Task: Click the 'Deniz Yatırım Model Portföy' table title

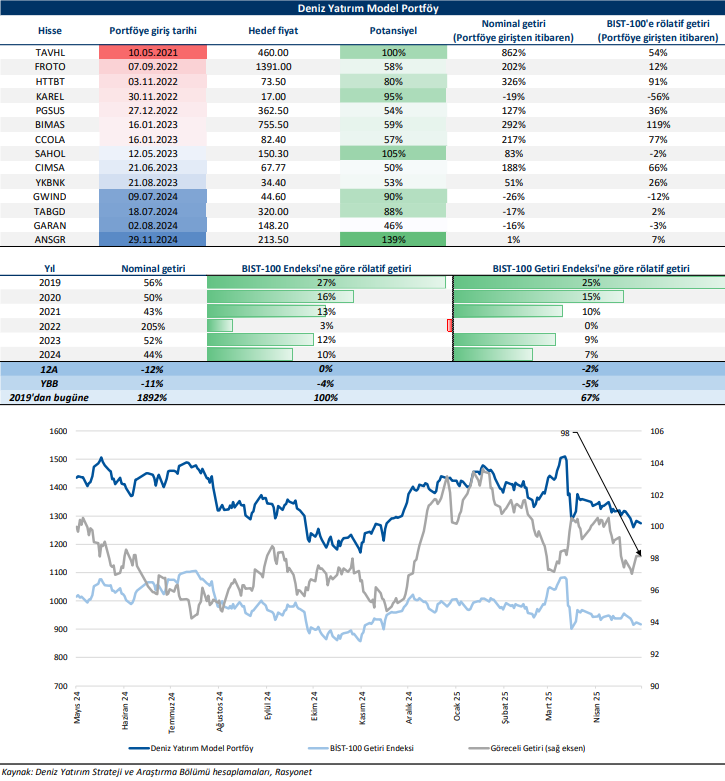Action: [x=362, y=8]
